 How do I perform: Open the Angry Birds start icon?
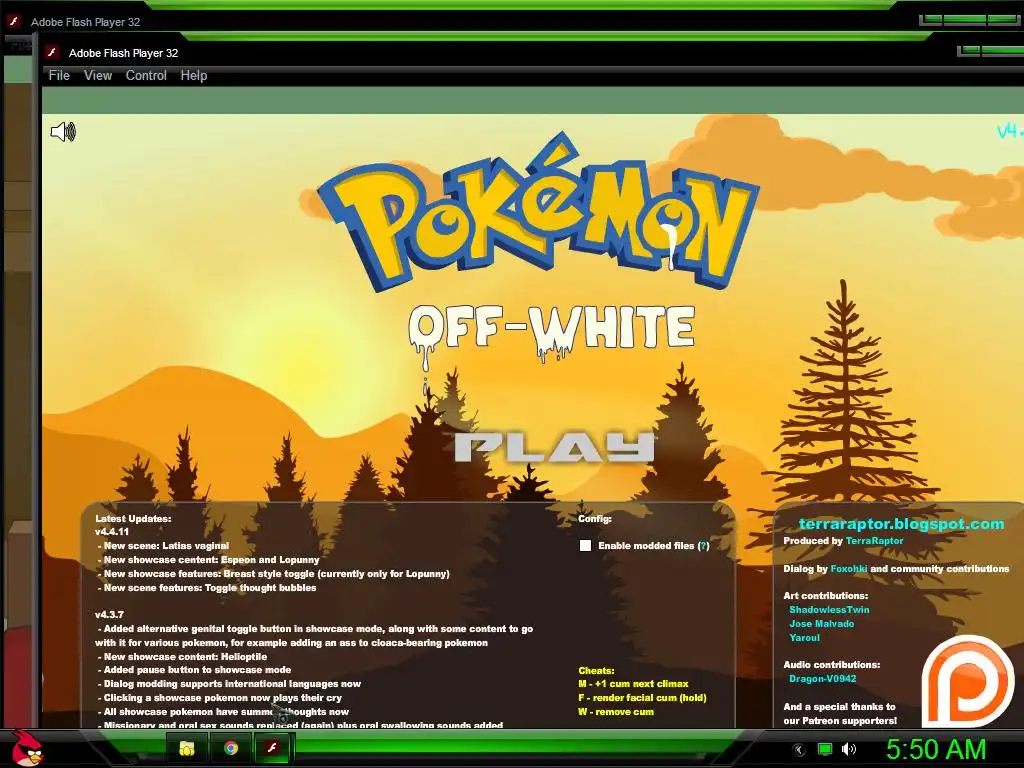pos(27,748)
